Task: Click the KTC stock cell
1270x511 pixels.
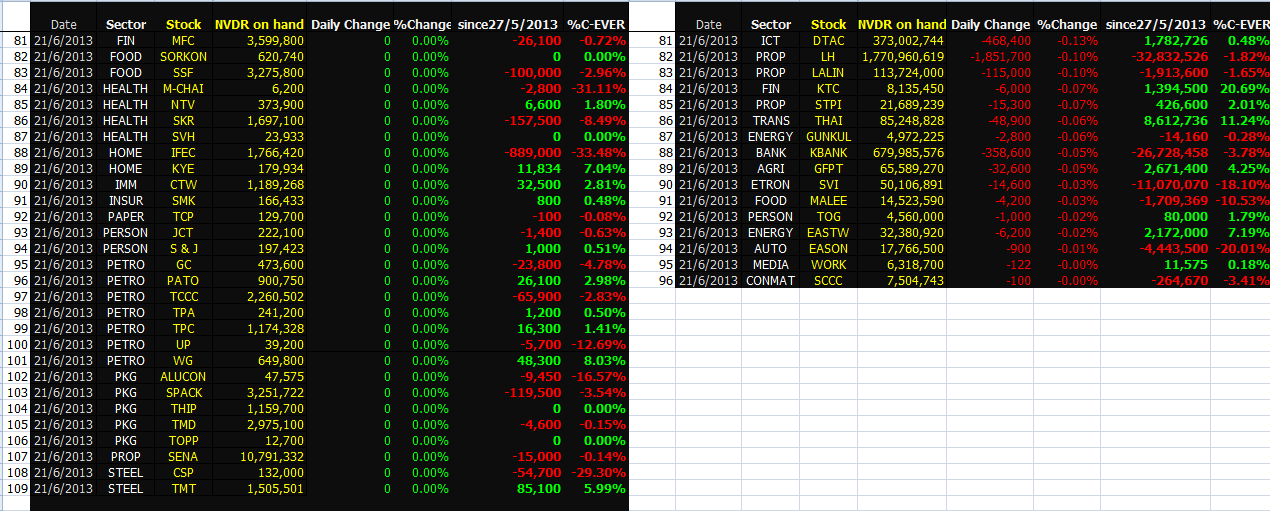Action: point(828,89)
